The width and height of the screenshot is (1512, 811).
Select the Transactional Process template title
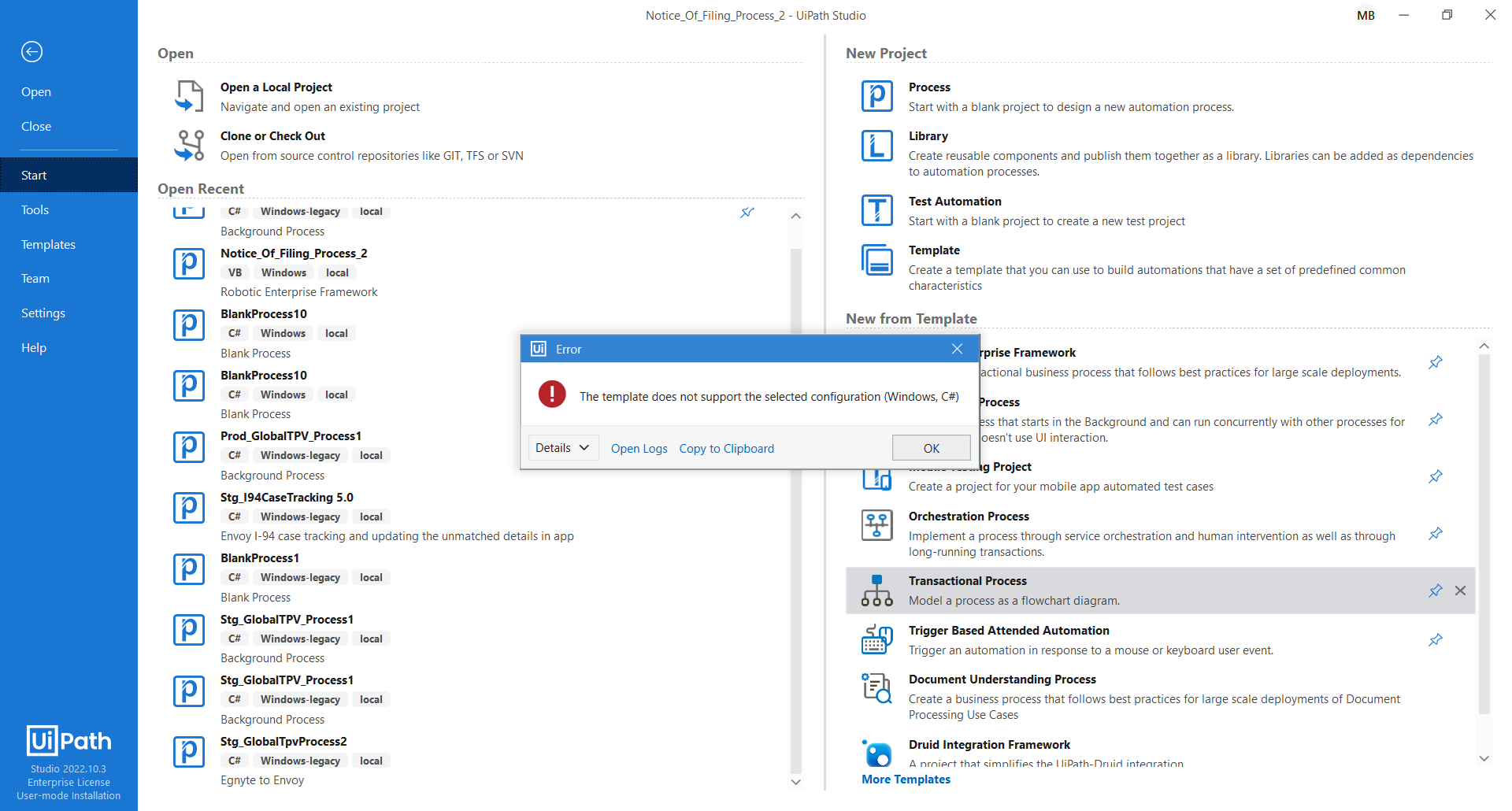(x=968, y=581)
